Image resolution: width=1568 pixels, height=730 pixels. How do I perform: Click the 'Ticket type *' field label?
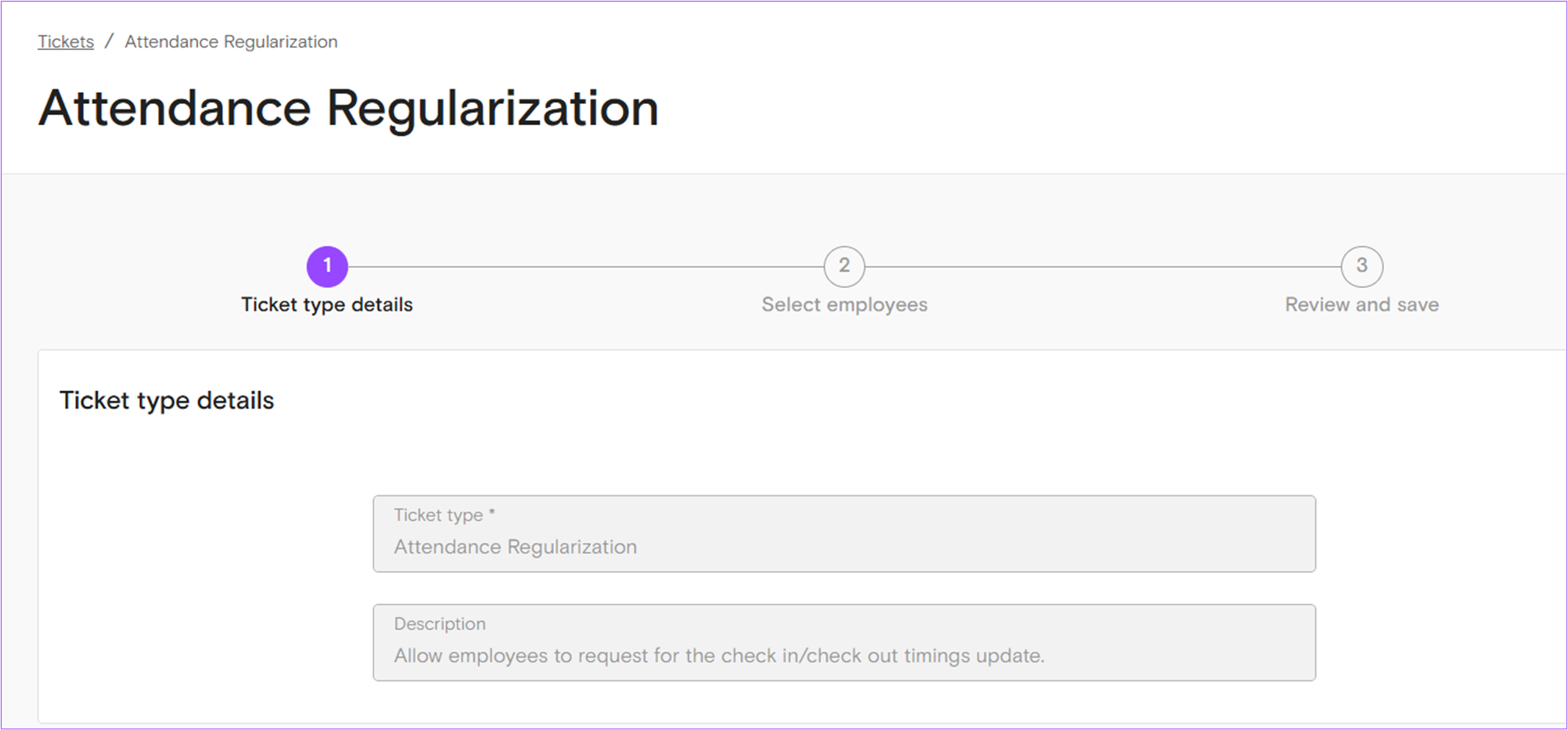point(438,515)
